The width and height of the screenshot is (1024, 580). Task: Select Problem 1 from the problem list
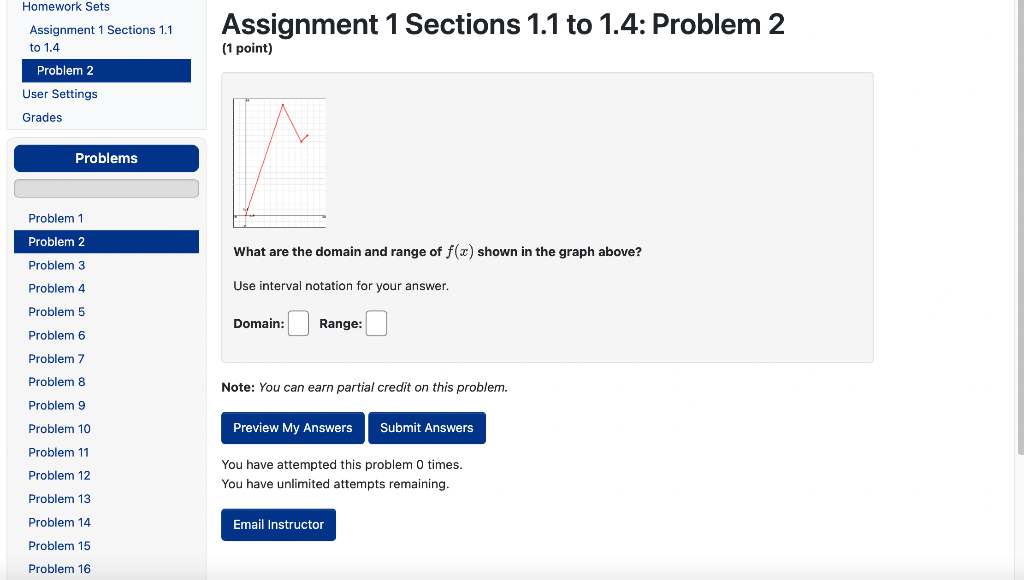pos(56,218)
